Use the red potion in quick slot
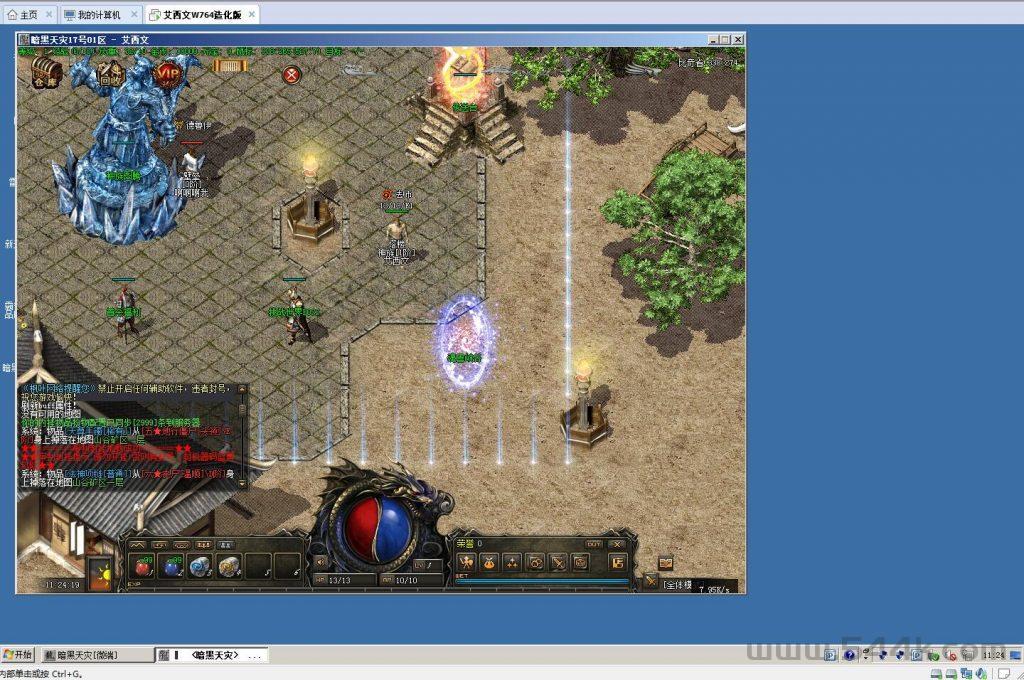Screen dimensions: 1024x680 click(143, 567)
